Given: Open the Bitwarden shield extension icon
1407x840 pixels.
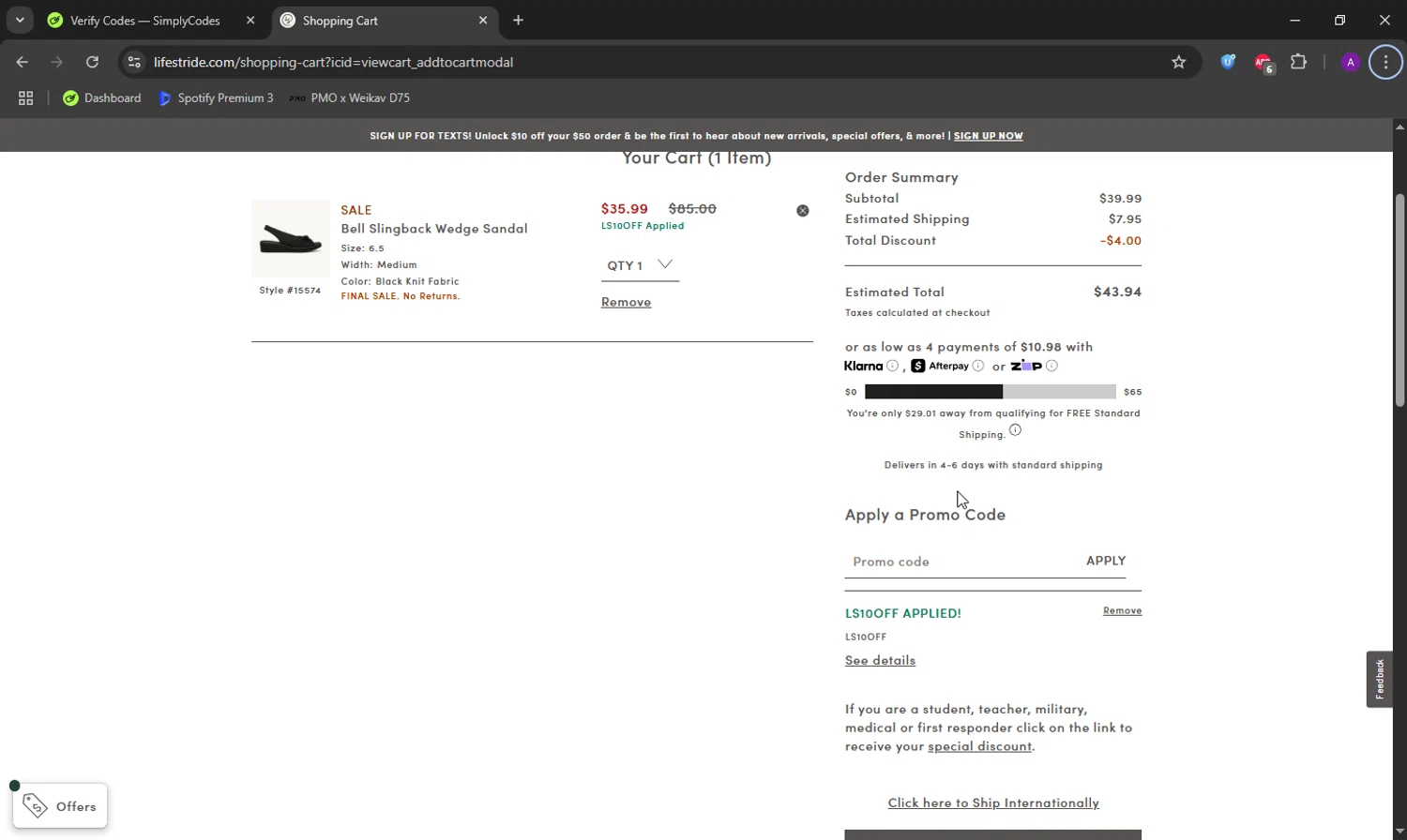Looking at the screenshot, I should pyautogui.click(x=1228, y=62).
